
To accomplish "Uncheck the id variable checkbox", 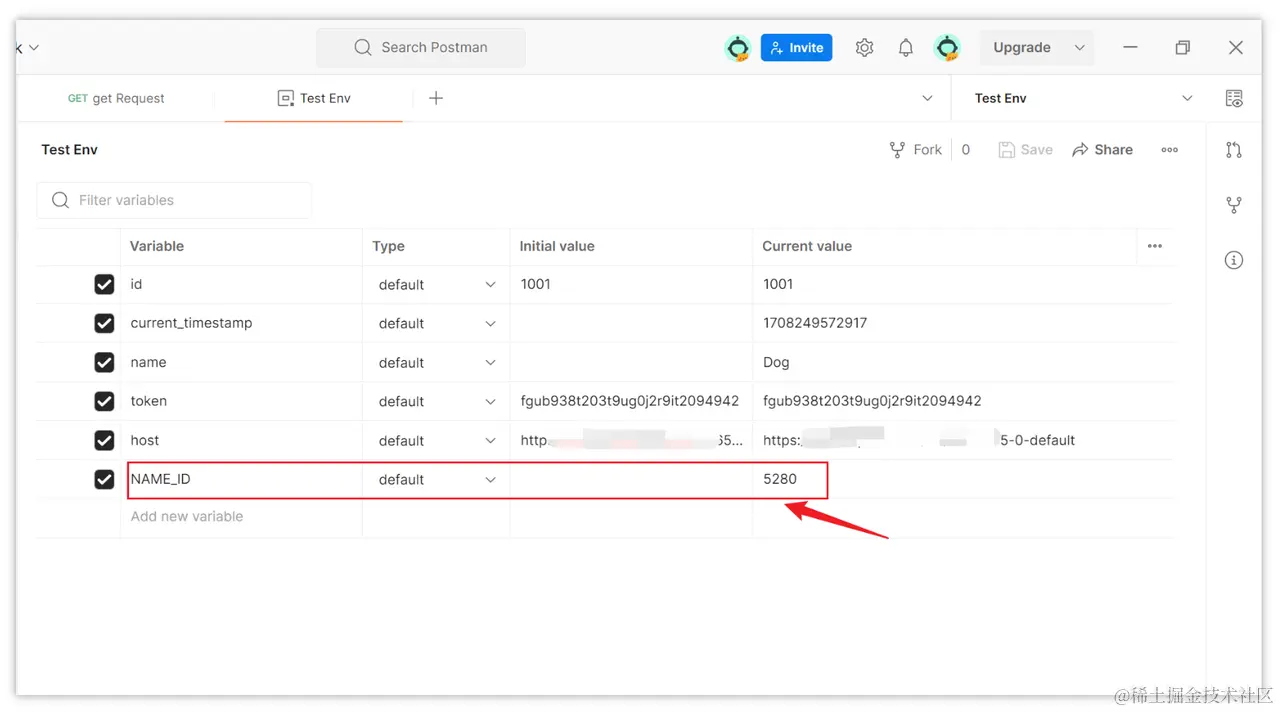I will point(104,285).
